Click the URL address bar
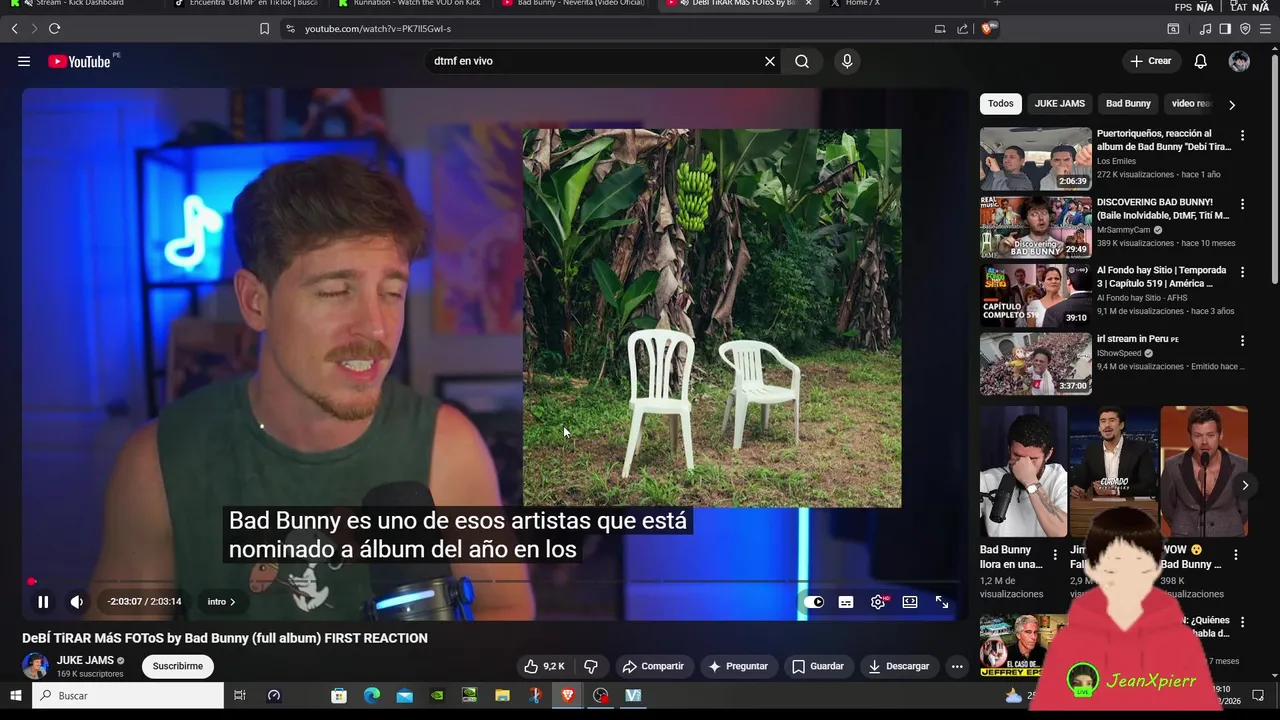Viewport: 1280px width, 720px height. pos(600,29)
